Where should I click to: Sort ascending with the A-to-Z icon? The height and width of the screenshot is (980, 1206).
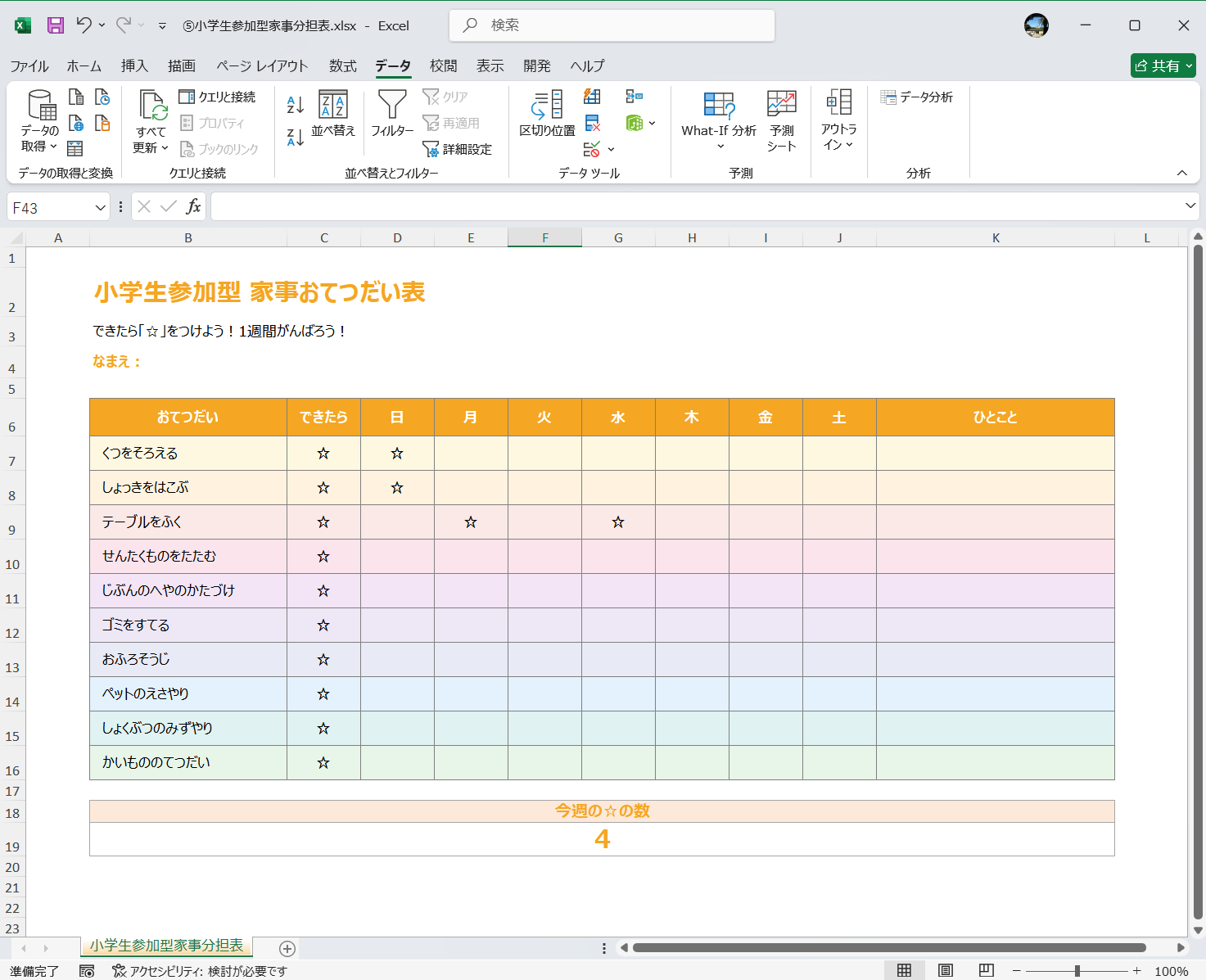point(296,105)
